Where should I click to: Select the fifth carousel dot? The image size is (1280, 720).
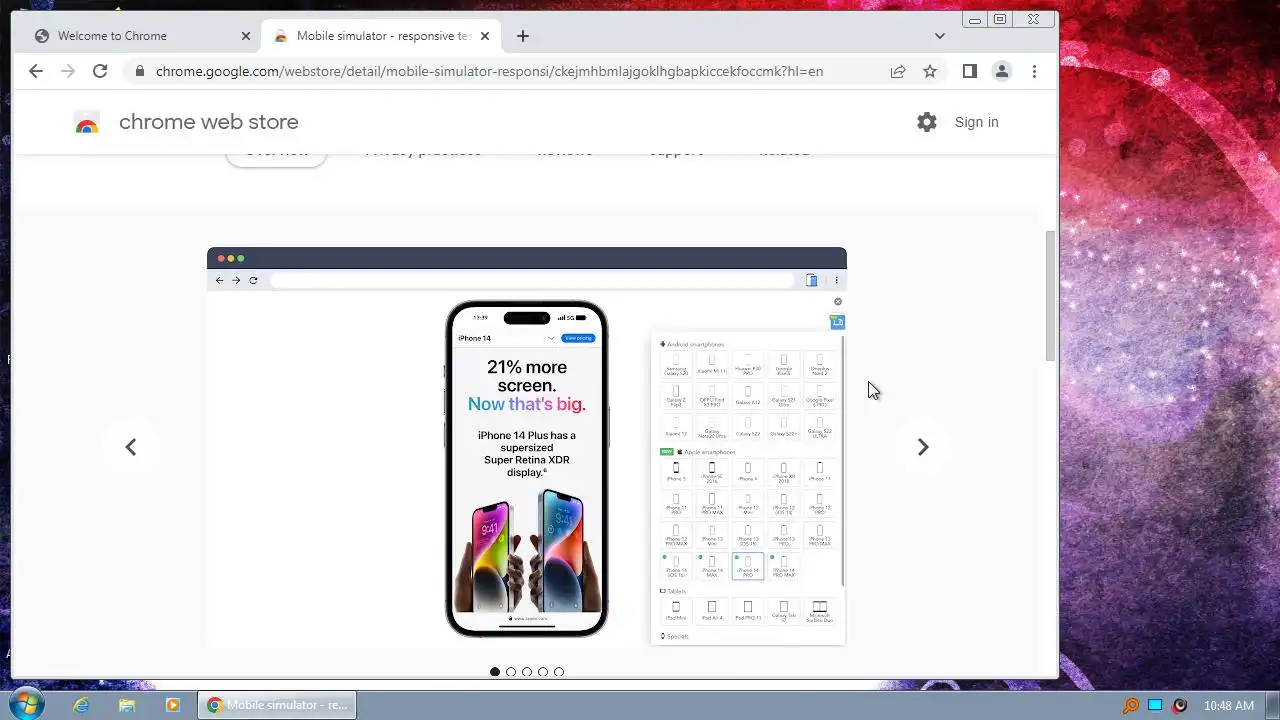(559, 672)
